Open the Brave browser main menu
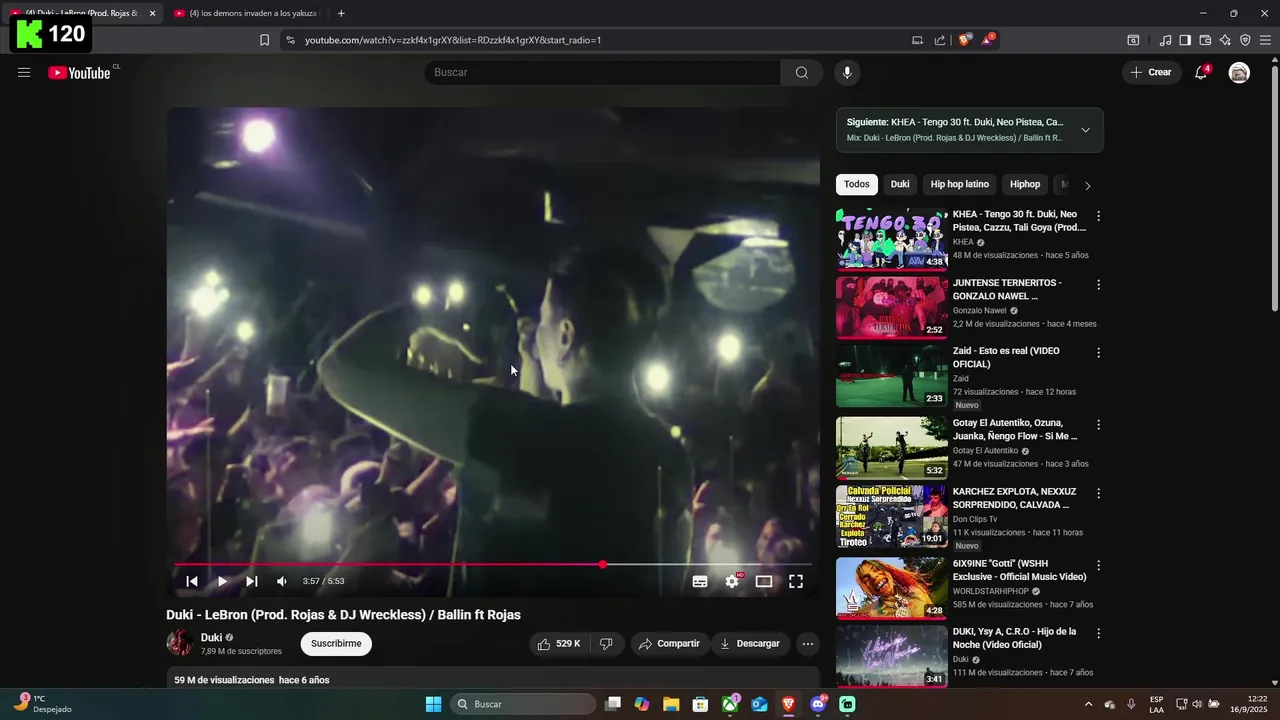This screenshot has width=1280, height=720. tap(1265, 40)
